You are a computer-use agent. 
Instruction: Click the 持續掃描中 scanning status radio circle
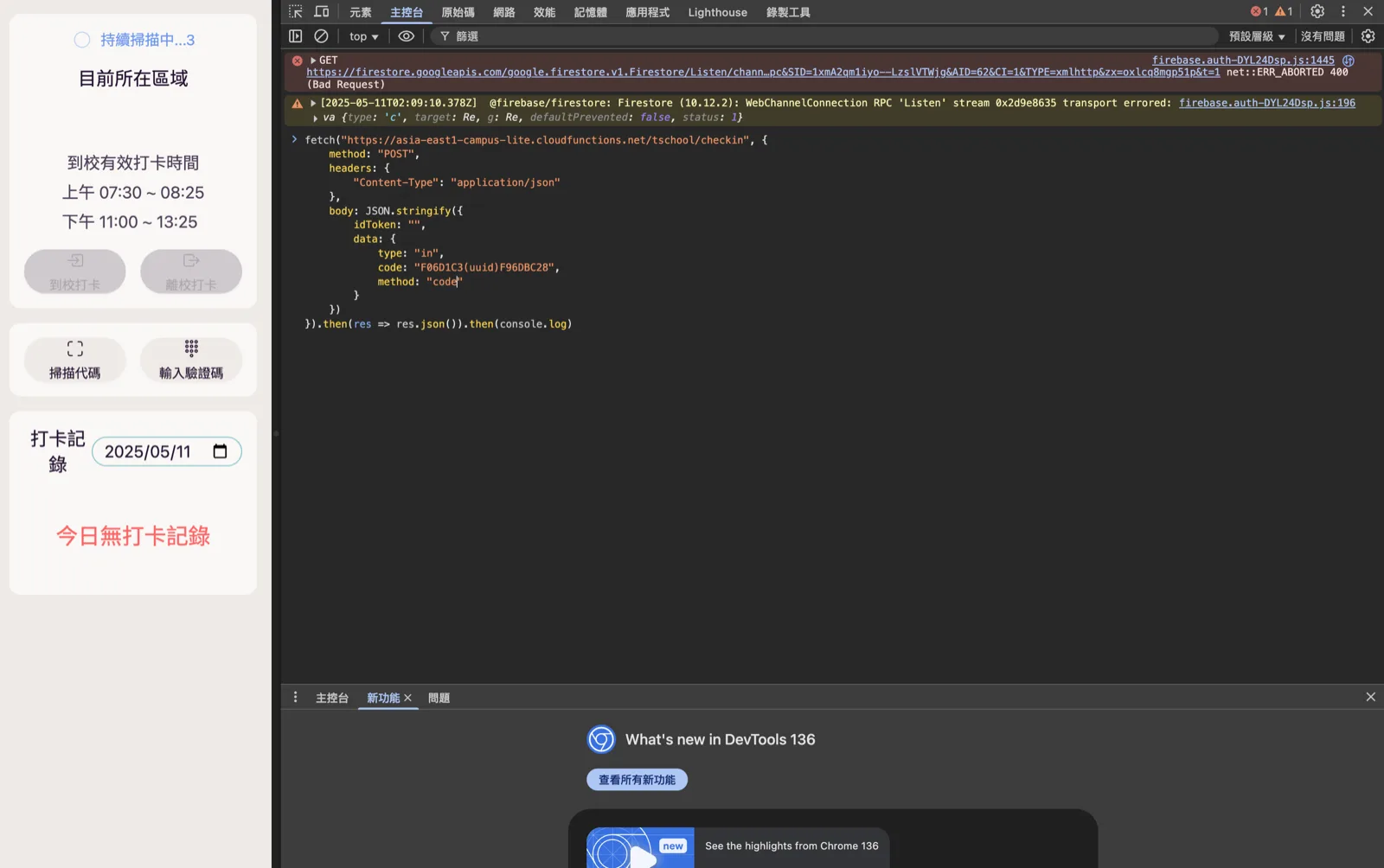[82, 40]
